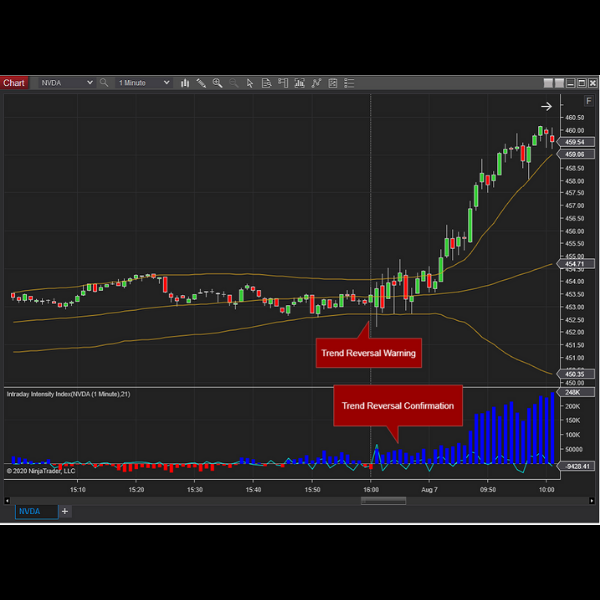This screenshot has height=600, width=600.
Task: Open the chart style bars icon
Action: click(185, 83)
